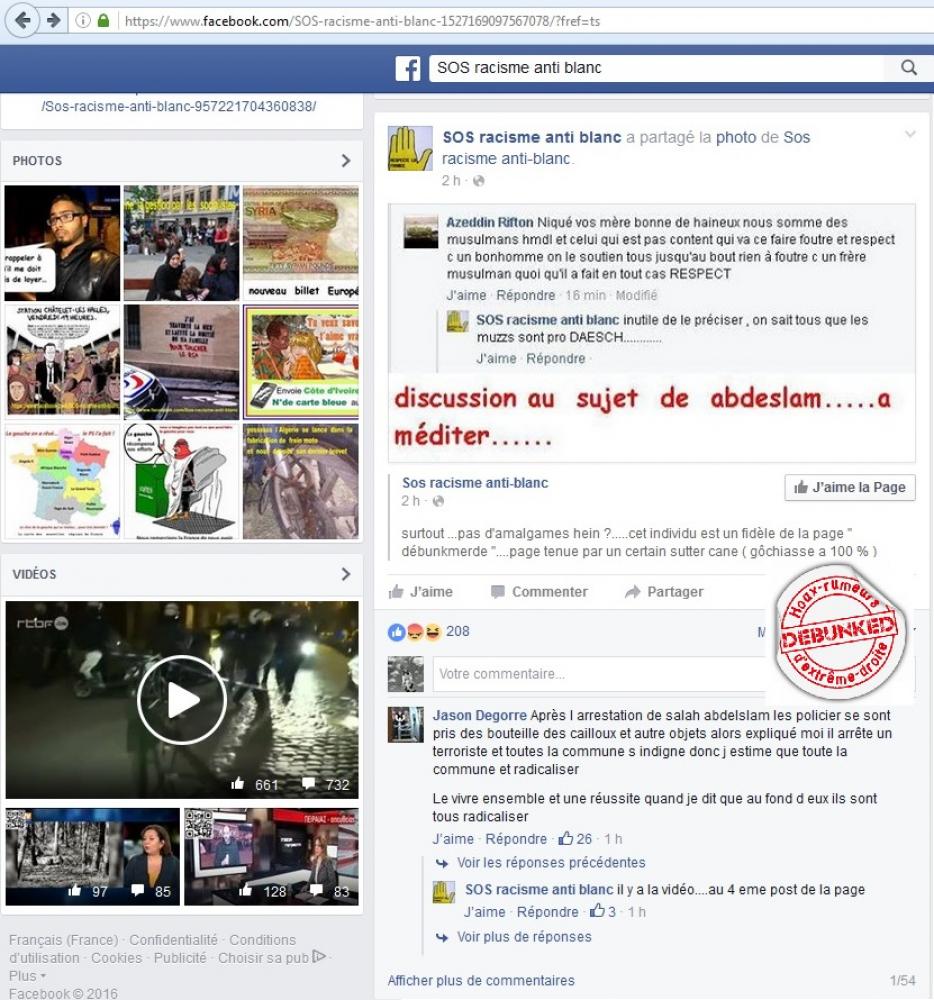Viewport: 934px width, 1000px height.
Task: Open video thumbnail with 97 likes
Action: coord(92,857)
